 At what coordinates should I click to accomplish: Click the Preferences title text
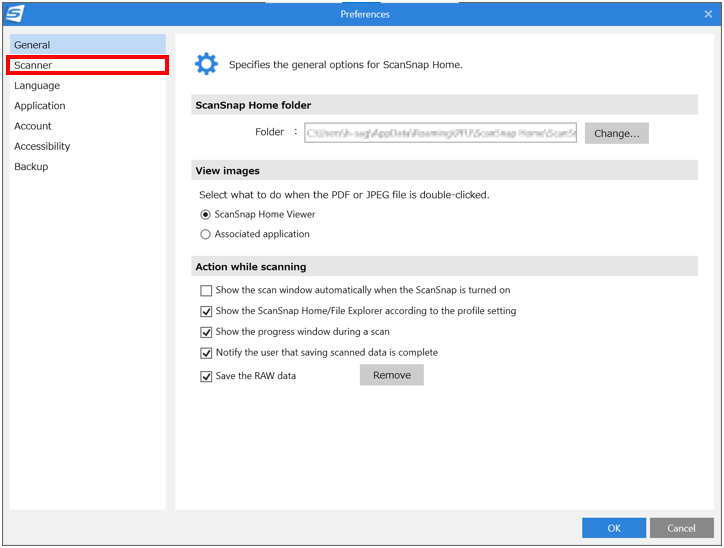pyautogui.click(x=365, y=14)
